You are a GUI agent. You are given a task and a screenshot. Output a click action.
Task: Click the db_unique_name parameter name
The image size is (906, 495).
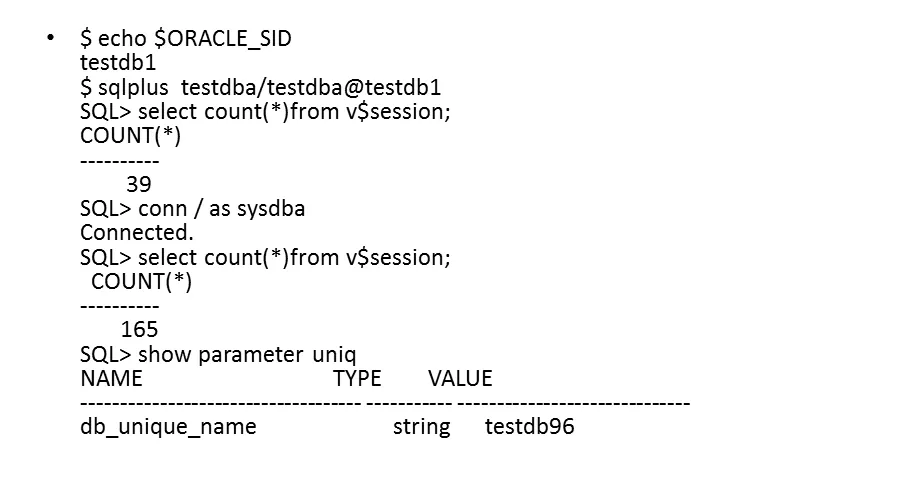(168, 427)
